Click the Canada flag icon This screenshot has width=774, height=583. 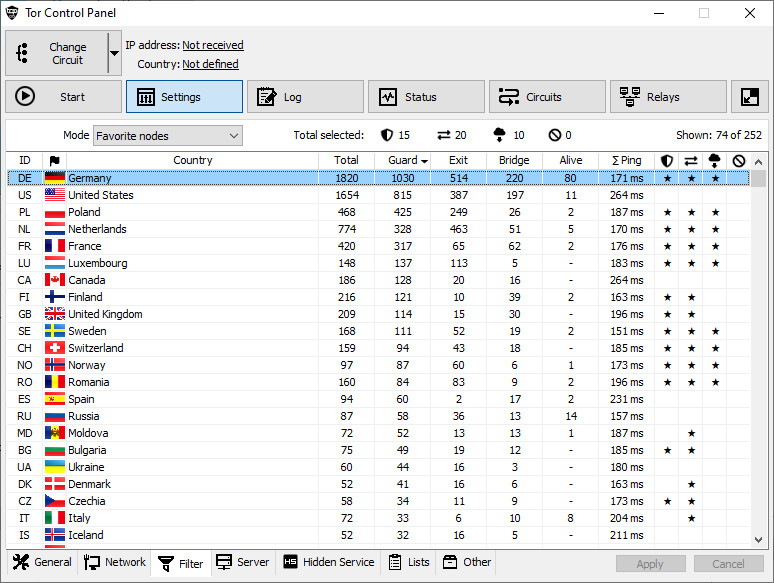click(55, 280)
